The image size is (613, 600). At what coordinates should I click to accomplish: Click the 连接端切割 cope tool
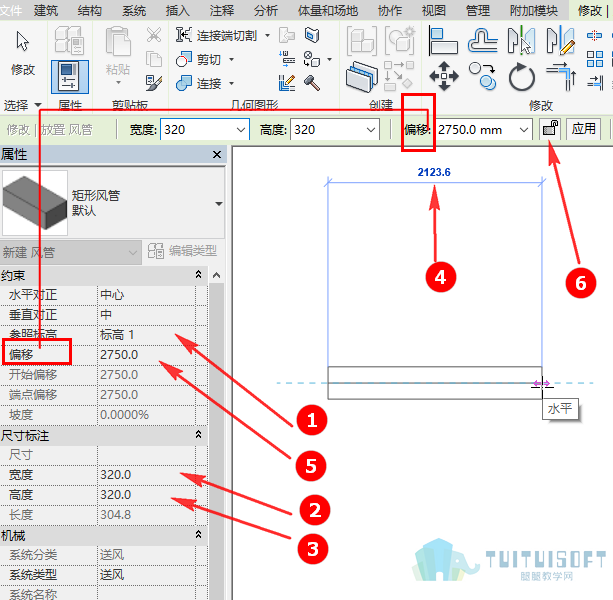click(216, 35)
